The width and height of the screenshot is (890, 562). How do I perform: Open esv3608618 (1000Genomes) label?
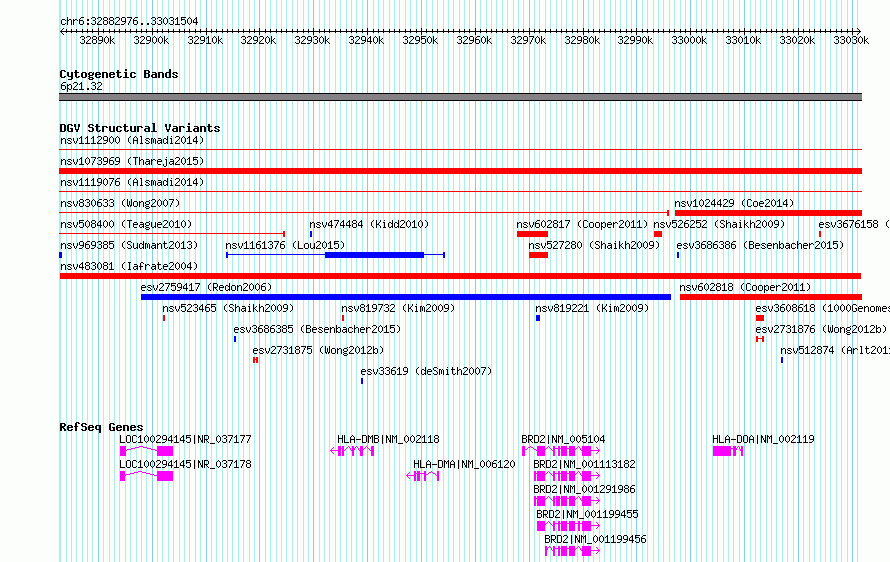pyautogui.click(x=822, y=308)
